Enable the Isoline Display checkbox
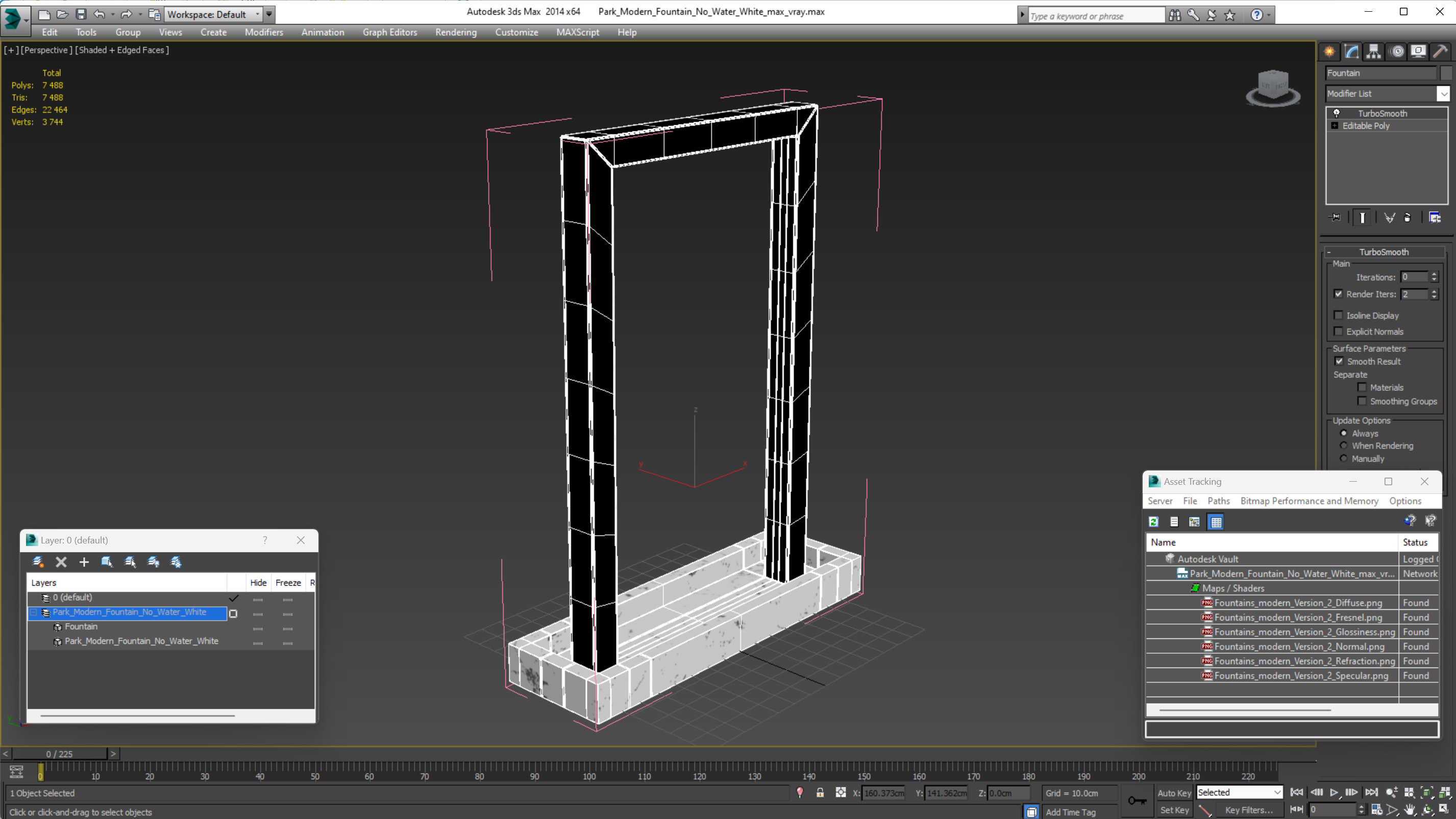This screenshot has height=819, width=1456. point(1338,315)
